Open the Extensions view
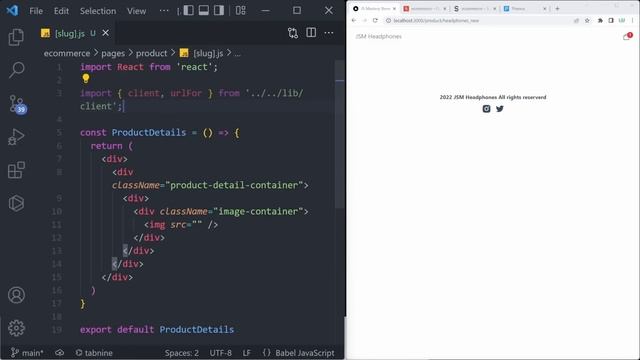Image resolution: width=640 pixels, height=360 pixels. coord(16,170)
